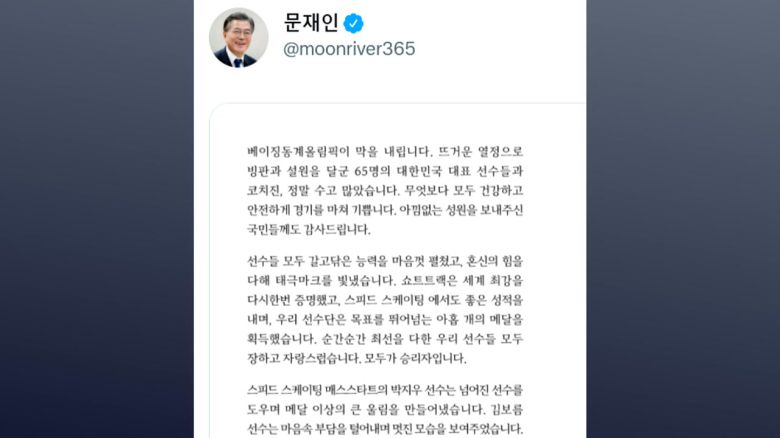Open the @moonriver365 handle link
Image resolution: width=780 pixels, height=438 pixels.
pyautogui.click(x=349, y=49)
